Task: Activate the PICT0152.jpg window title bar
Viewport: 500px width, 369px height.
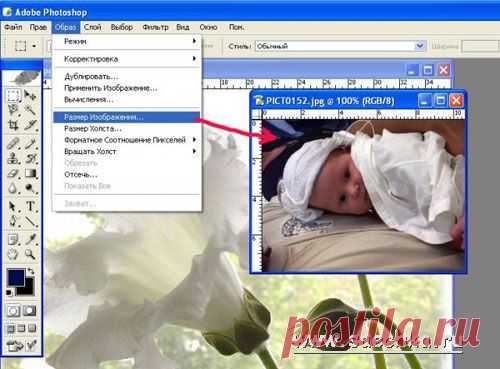Action: 333,101
